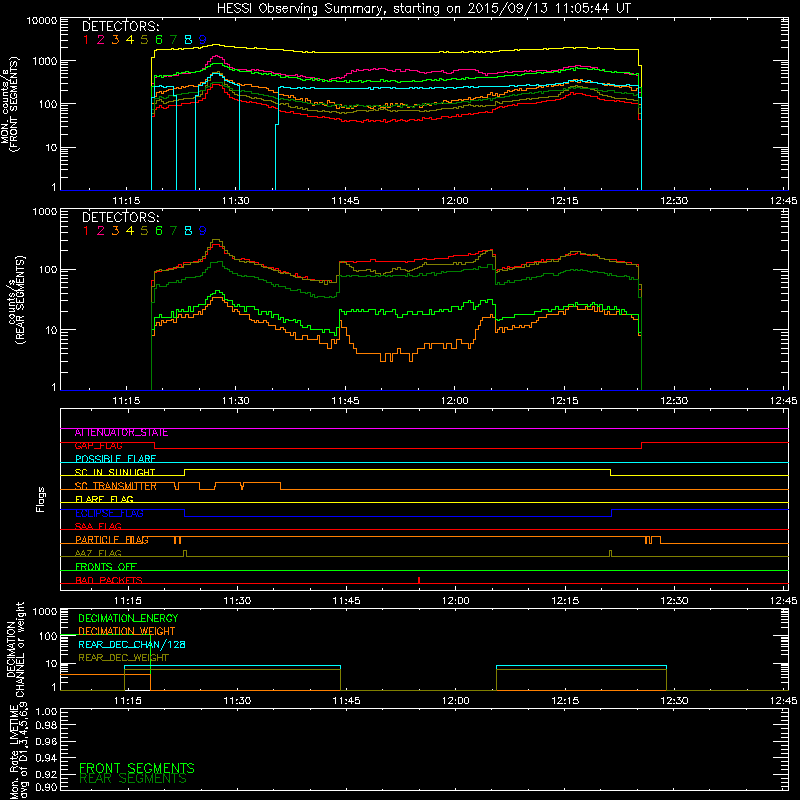This screenshot has height=800, width=800.
Task: Click blue detector 9 in front segments legend
Action: [203, 39]
